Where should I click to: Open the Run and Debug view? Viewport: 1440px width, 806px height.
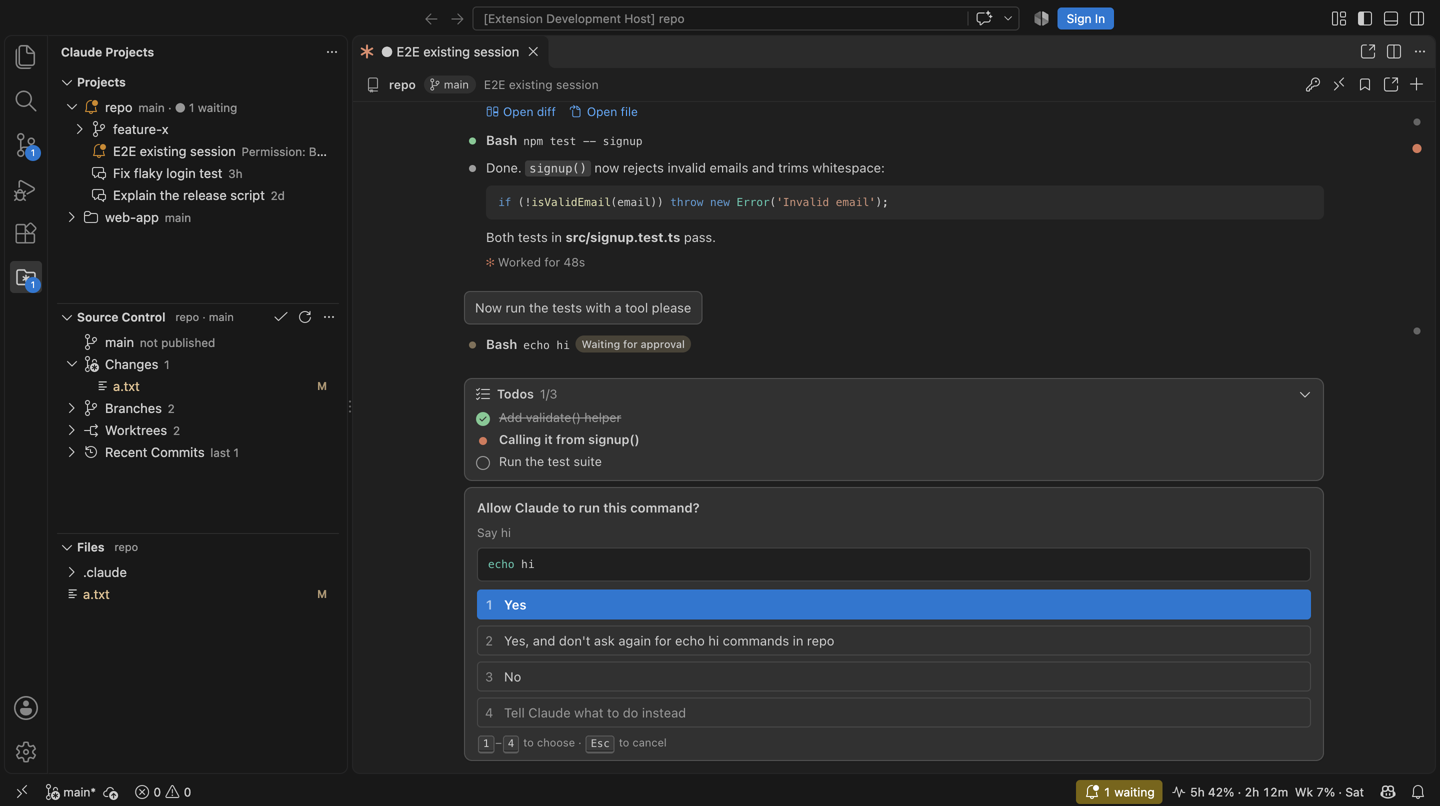pos(26,190)
